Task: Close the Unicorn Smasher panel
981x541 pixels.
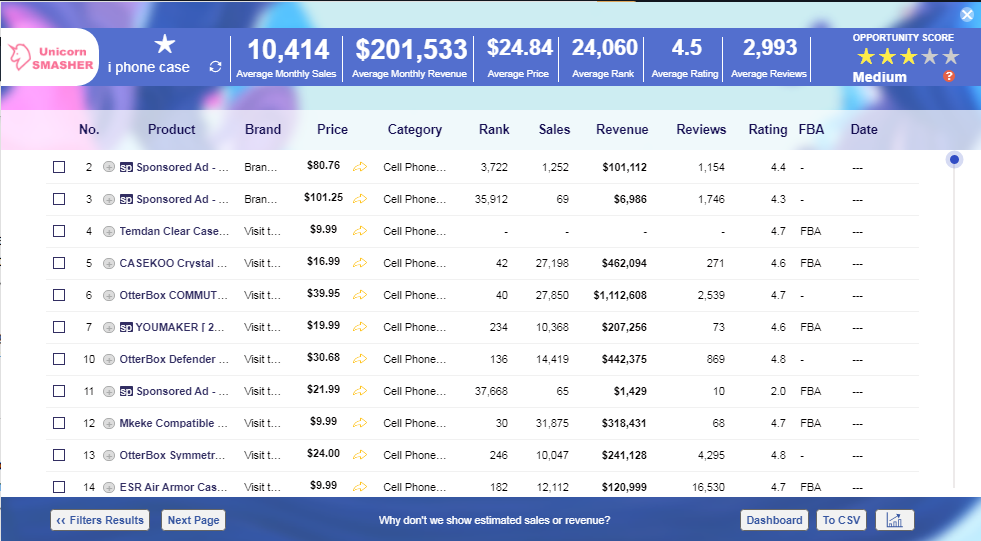Action: point(966,15)
